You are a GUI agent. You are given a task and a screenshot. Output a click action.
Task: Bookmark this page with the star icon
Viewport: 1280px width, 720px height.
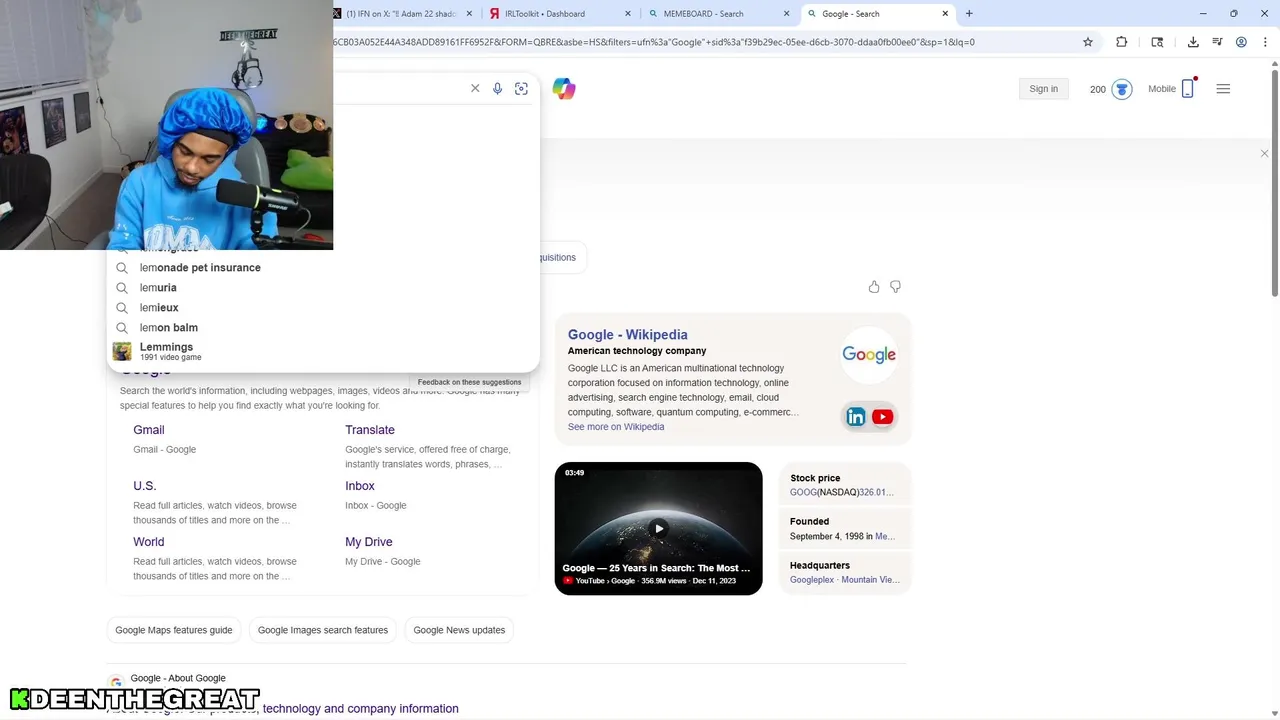tap(1088, 42)
